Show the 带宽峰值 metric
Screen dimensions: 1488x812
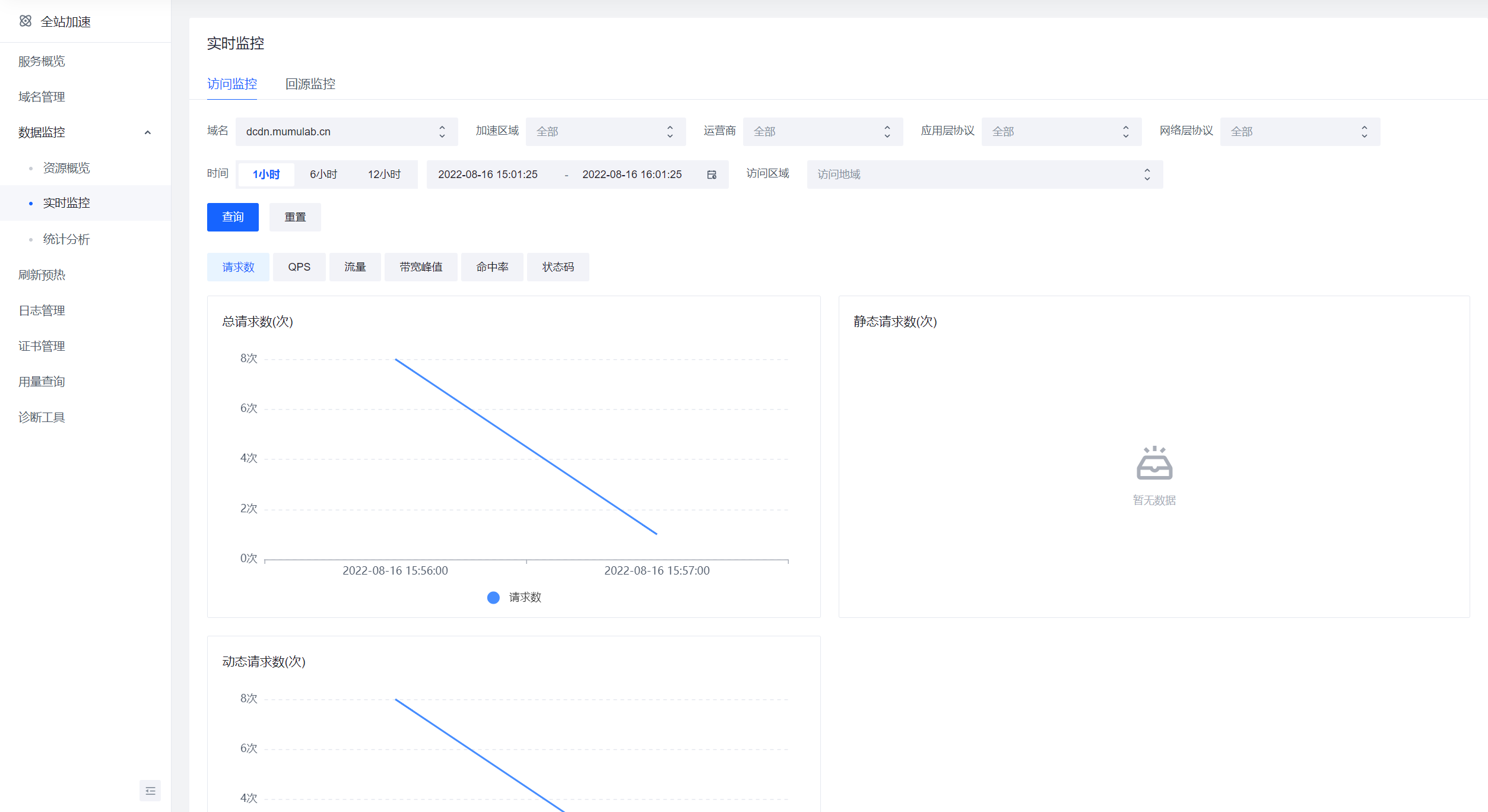[421, 267]
